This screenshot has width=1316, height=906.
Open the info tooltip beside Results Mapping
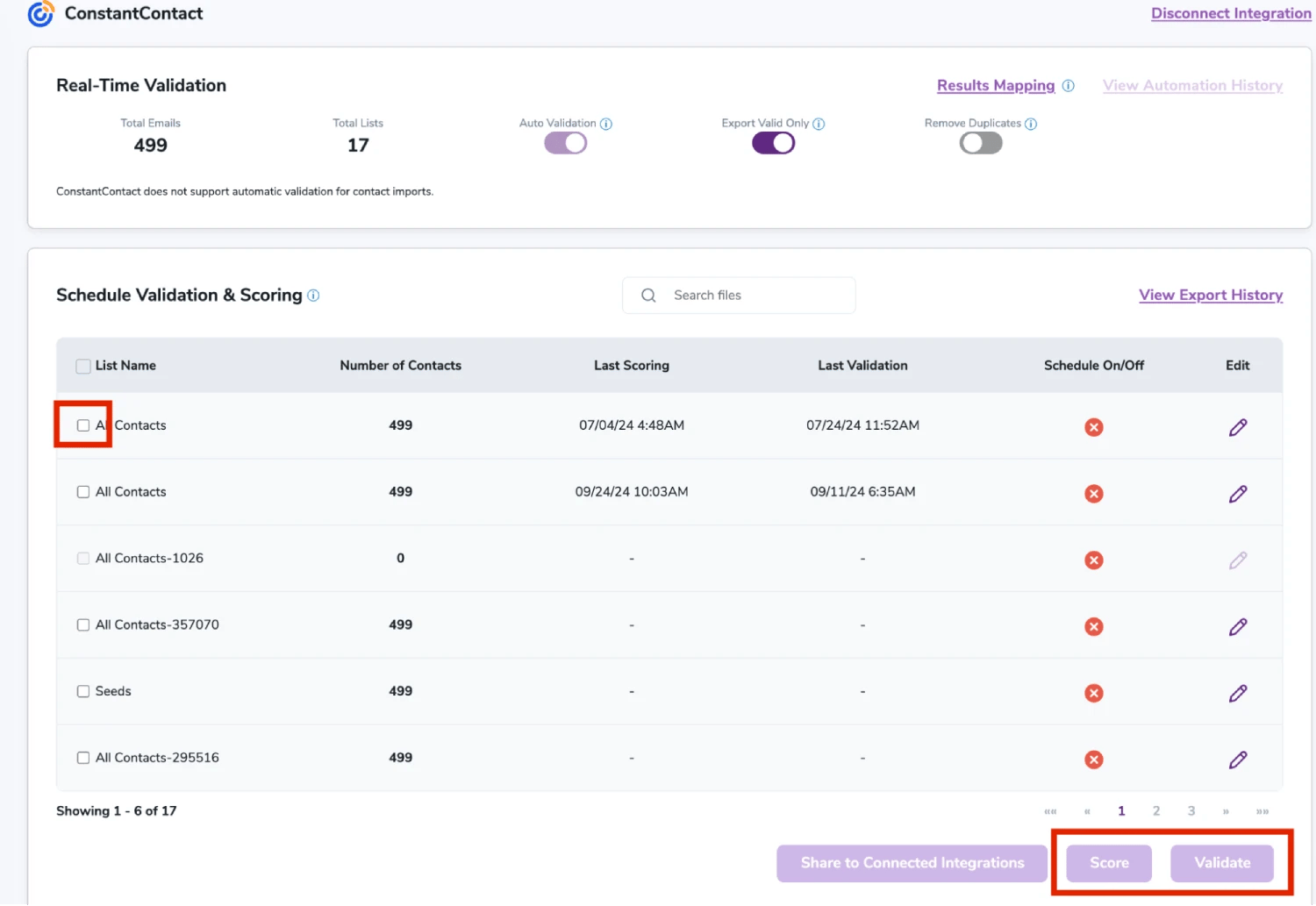[x=1069, y=85]
